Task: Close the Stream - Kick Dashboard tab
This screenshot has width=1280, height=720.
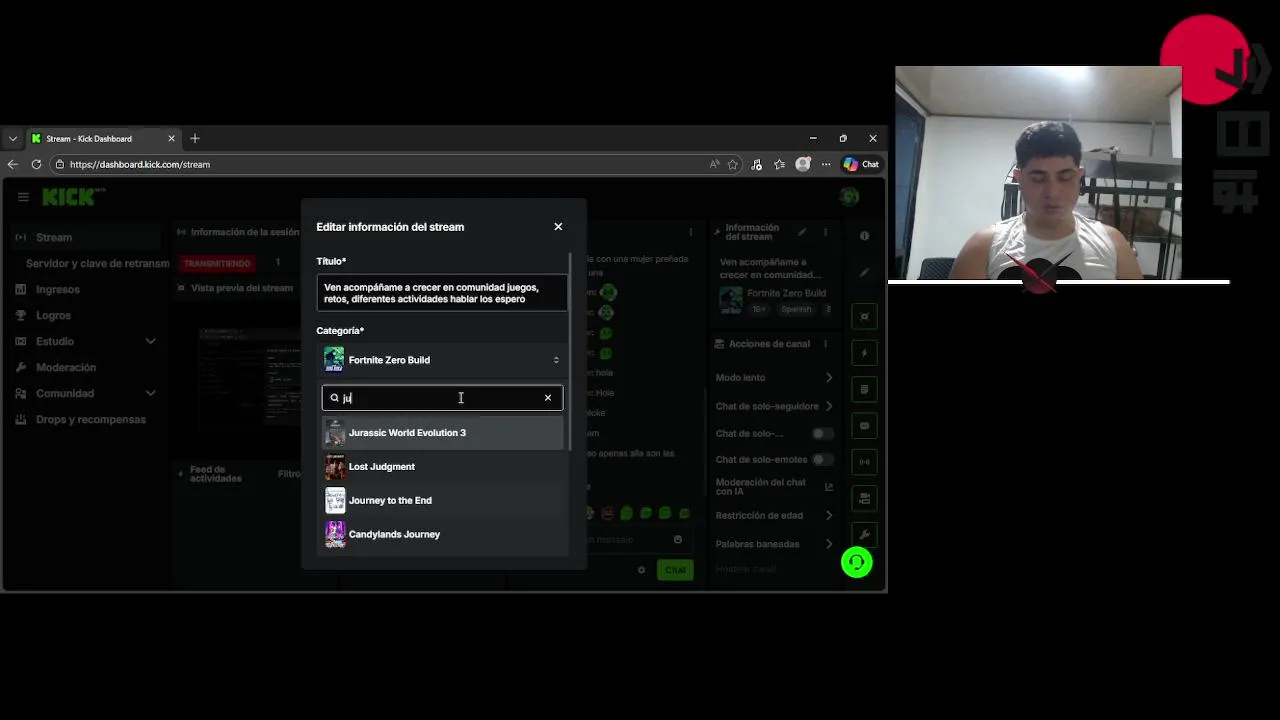Action: coord(171,138)
